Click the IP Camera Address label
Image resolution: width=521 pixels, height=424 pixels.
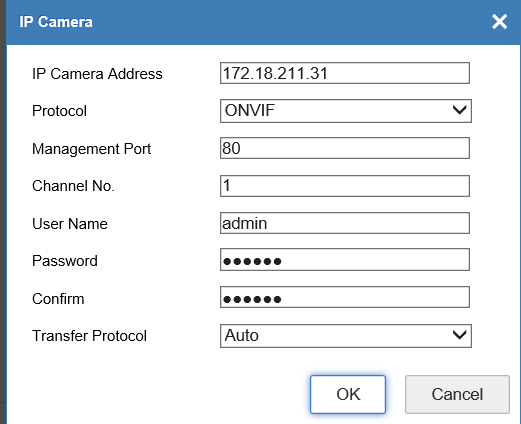[x=97, y=74]
